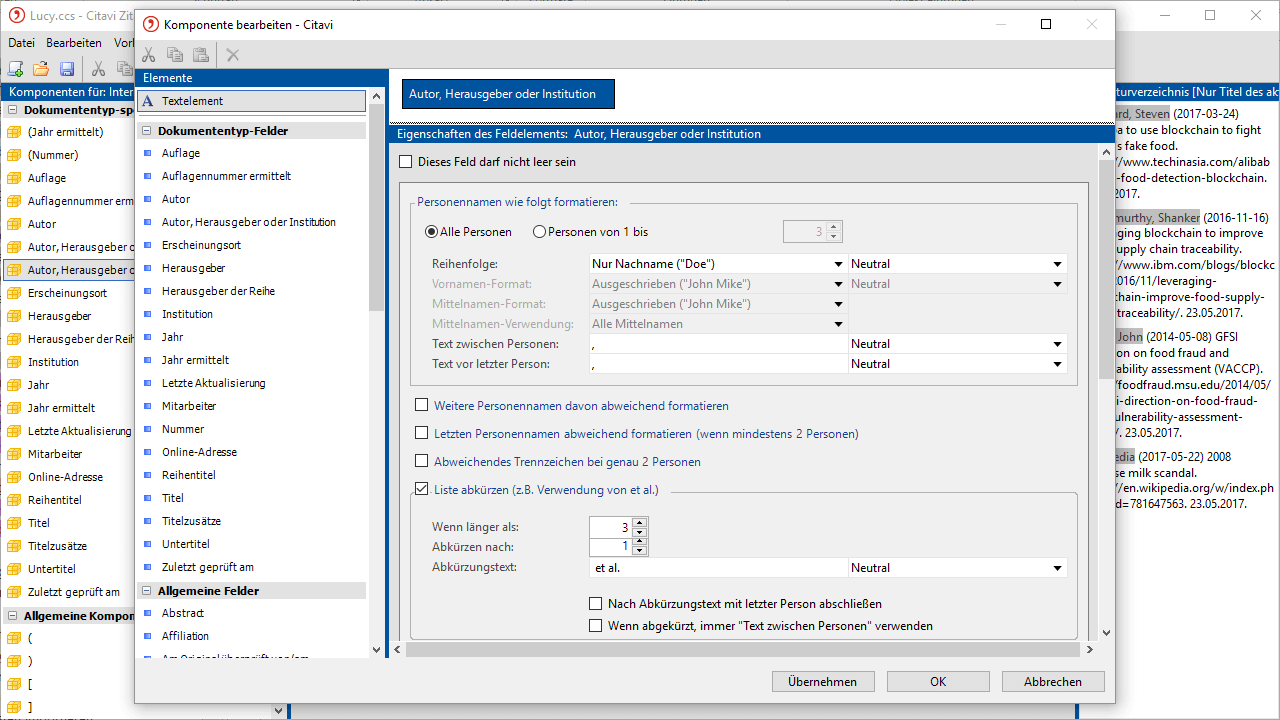1280x720 pixels.
Task: Increase 'Wenn länger als' value with up arrow
Action: click(x=640, y=522)
